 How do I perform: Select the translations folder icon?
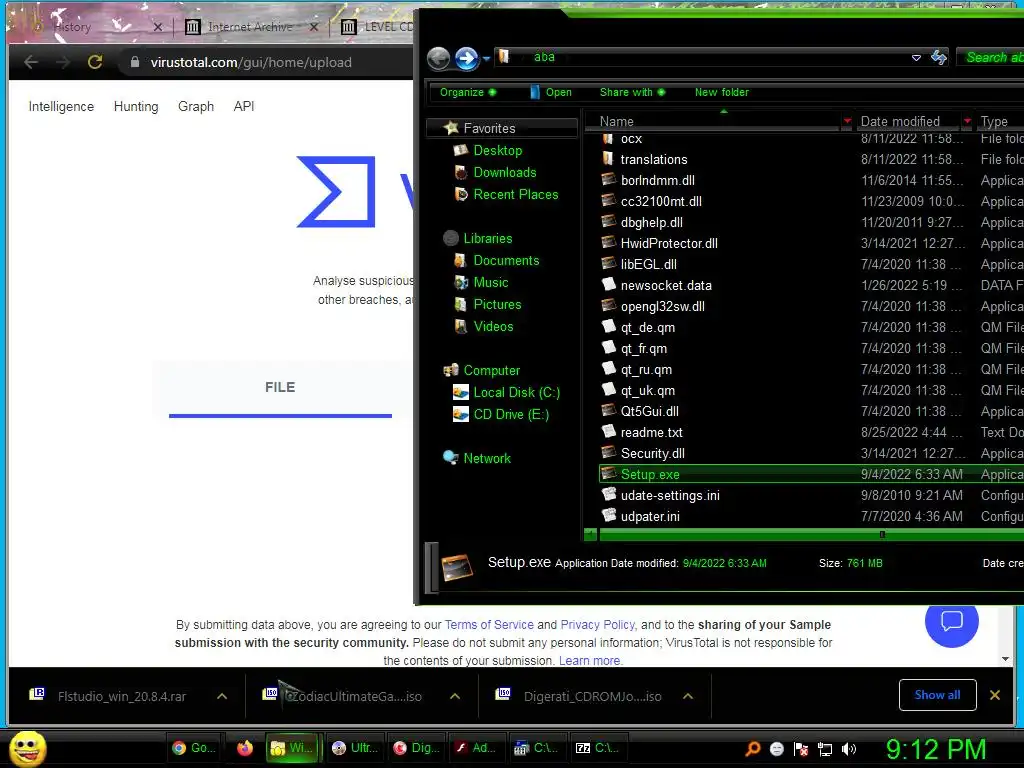pyautogui.click(x=608, y=159)
